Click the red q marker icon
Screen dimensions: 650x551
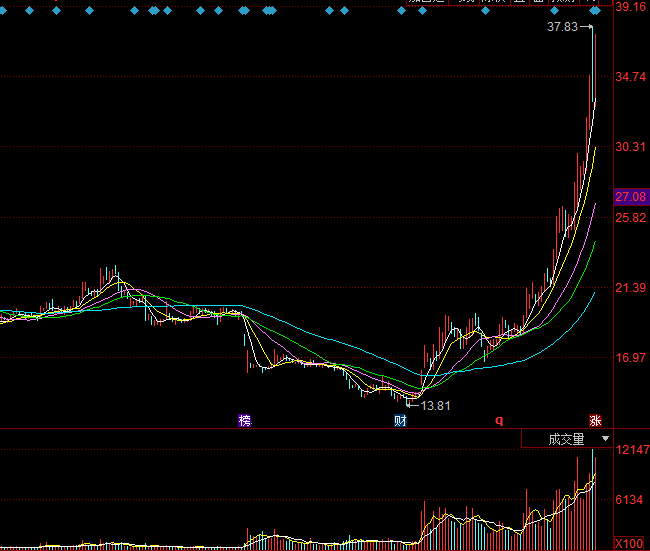[499, 420]
